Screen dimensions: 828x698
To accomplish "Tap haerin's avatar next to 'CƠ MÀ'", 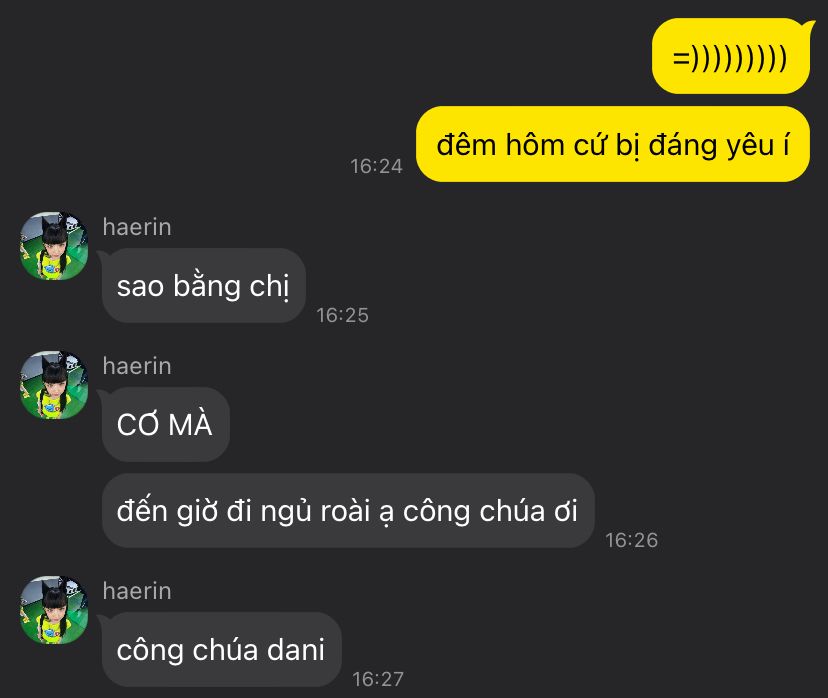I will [x=54, y=385].
